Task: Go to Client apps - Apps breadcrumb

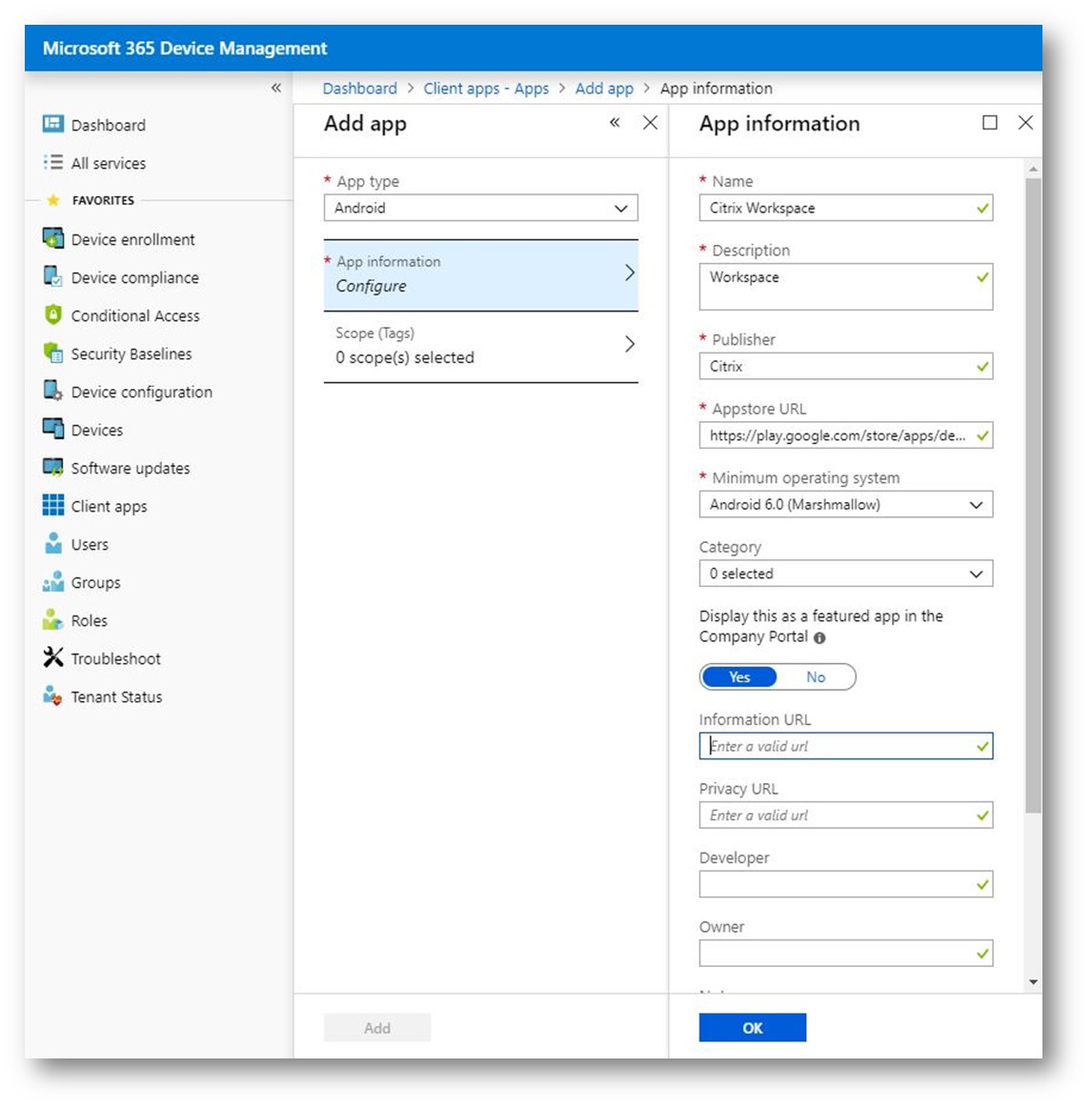Action: 486,89
